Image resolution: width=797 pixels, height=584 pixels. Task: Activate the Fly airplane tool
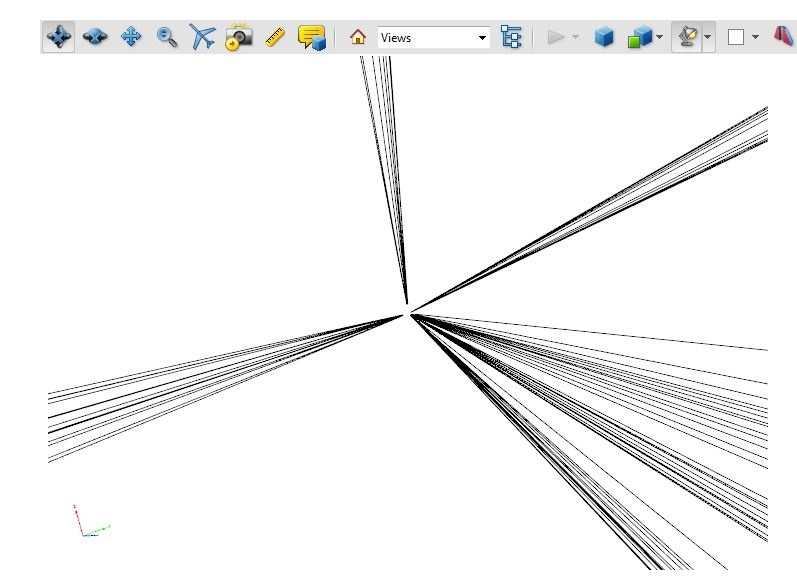(x=202, y=37)
